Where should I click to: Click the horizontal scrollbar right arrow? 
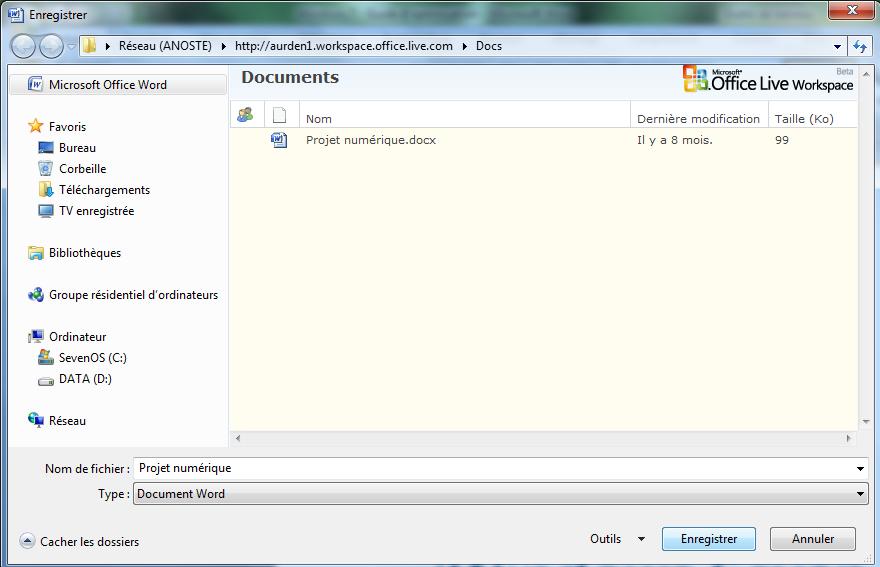click(x=848, y=438)
